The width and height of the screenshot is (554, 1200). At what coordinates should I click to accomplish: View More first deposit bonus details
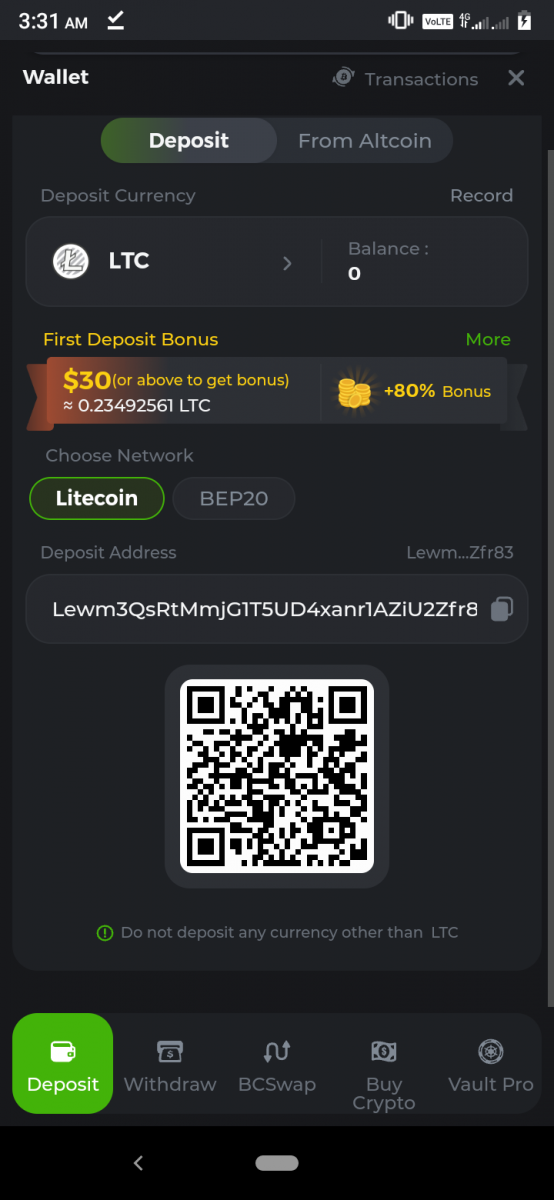488,340
